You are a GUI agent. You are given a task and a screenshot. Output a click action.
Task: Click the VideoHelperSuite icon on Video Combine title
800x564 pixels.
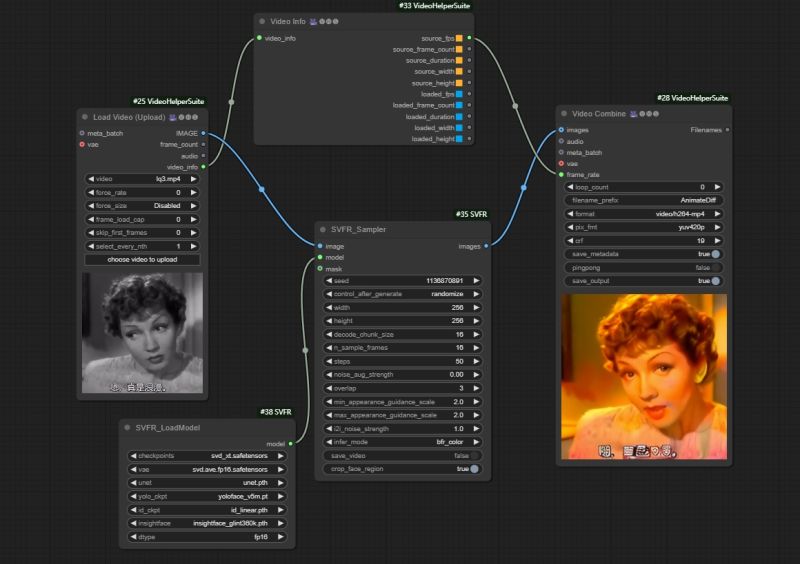click(633, 114)
